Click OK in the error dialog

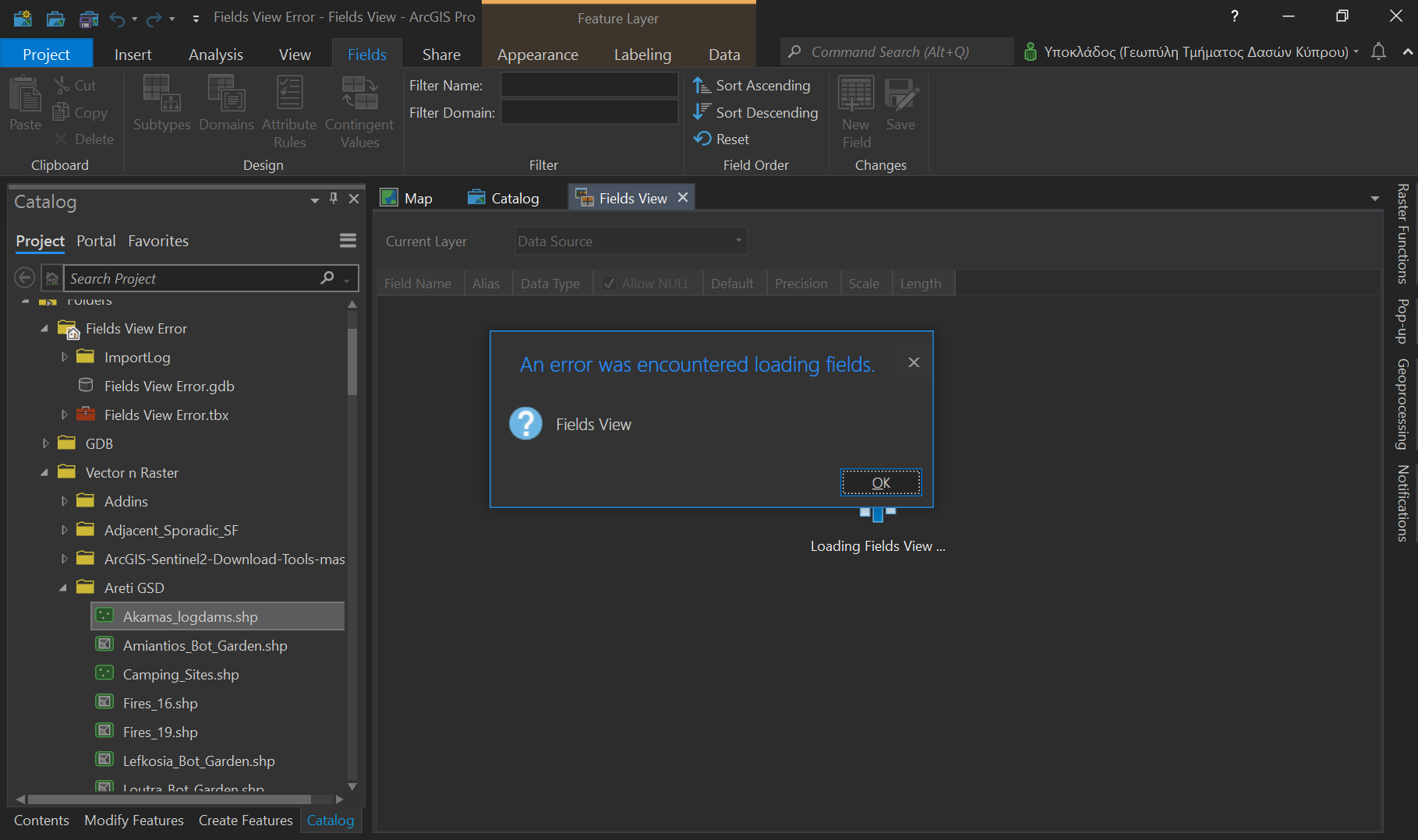tap(881, 482)
